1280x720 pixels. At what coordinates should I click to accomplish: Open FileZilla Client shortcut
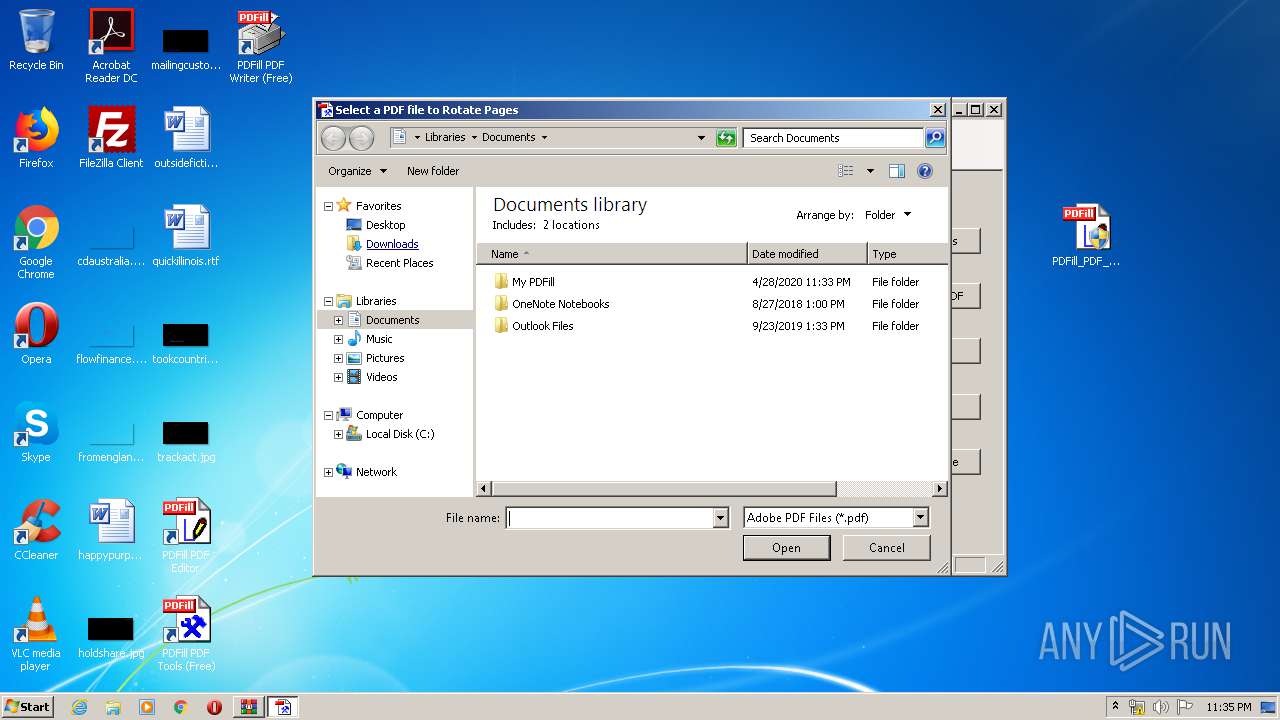point(111,138)
